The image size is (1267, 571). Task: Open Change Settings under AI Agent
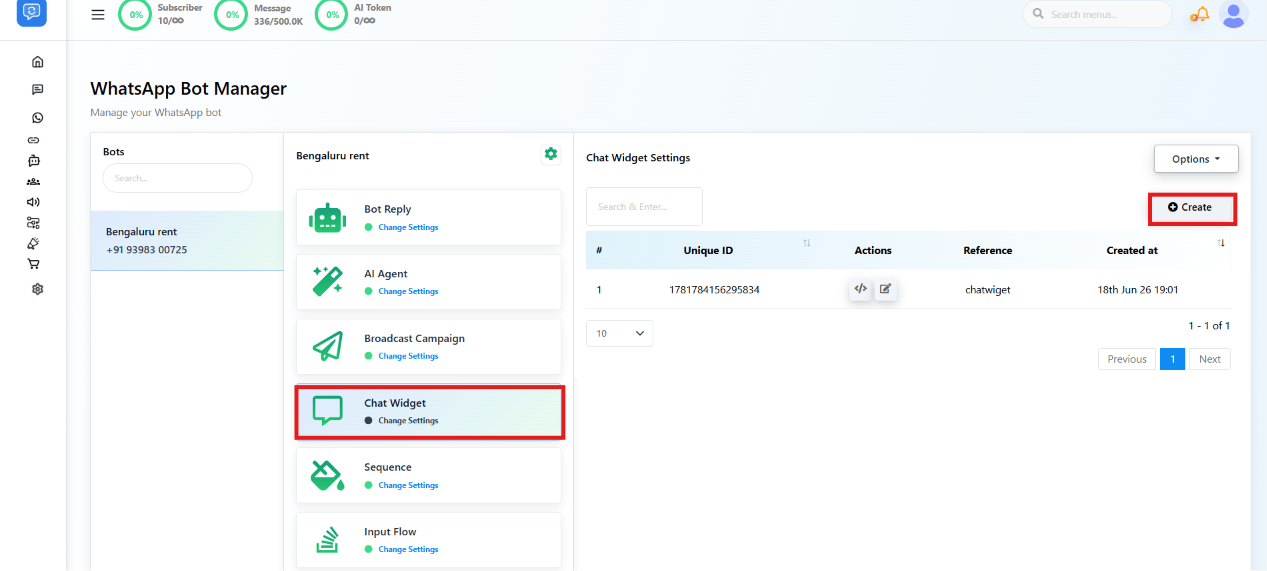click(x=408, y=292)
